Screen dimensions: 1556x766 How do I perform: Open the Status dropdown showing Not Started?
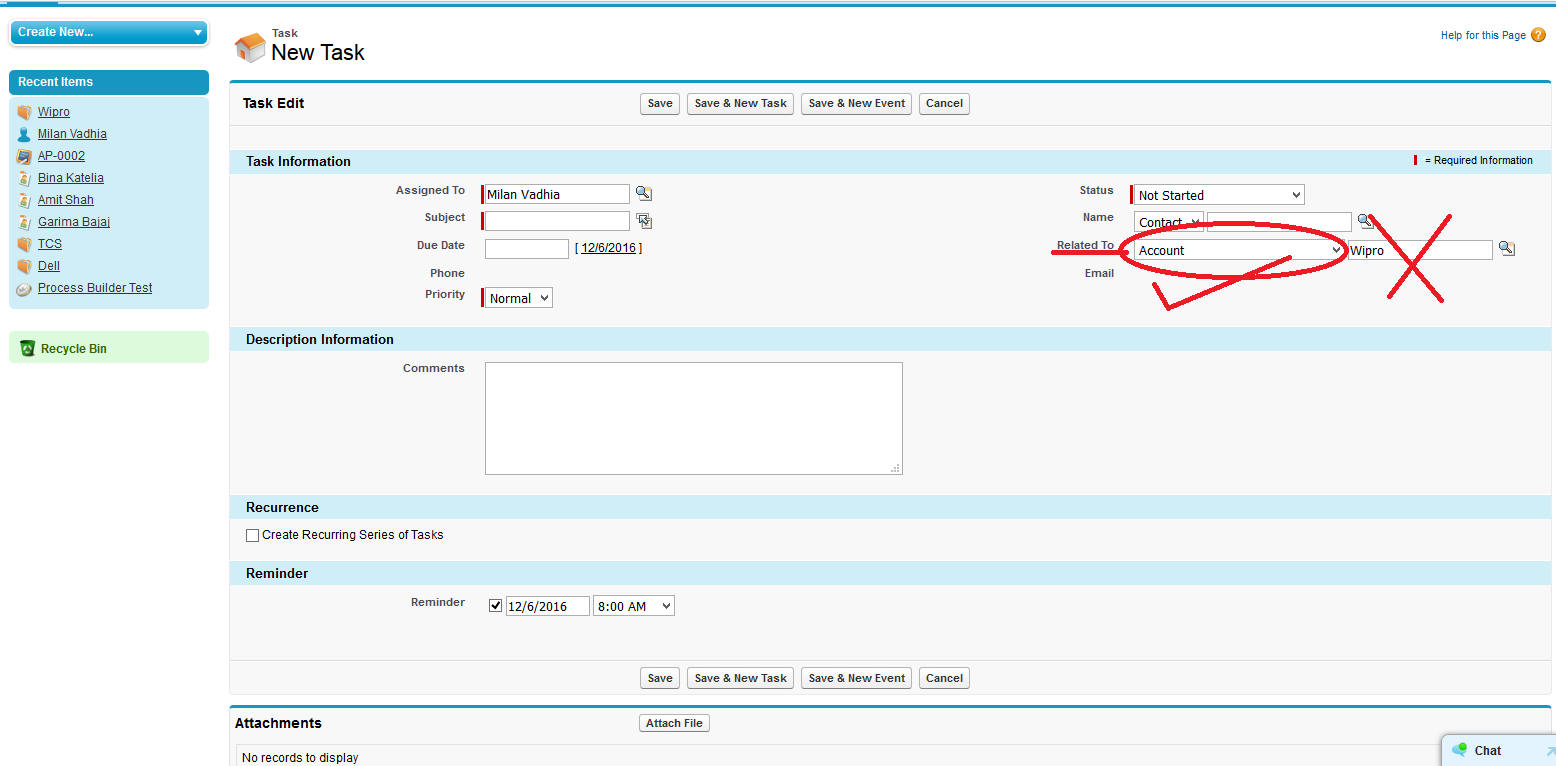[1218, 195]
